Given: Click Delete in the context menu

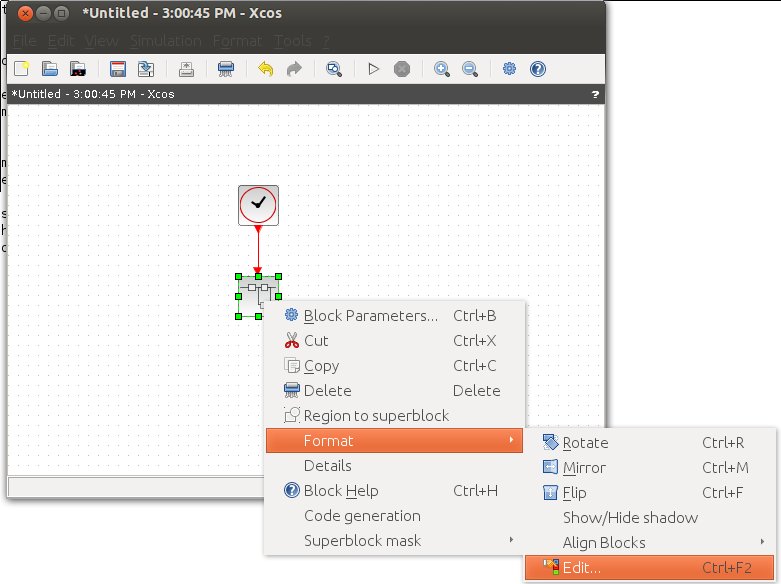Looking at the screenshot, I should point(327,391).
